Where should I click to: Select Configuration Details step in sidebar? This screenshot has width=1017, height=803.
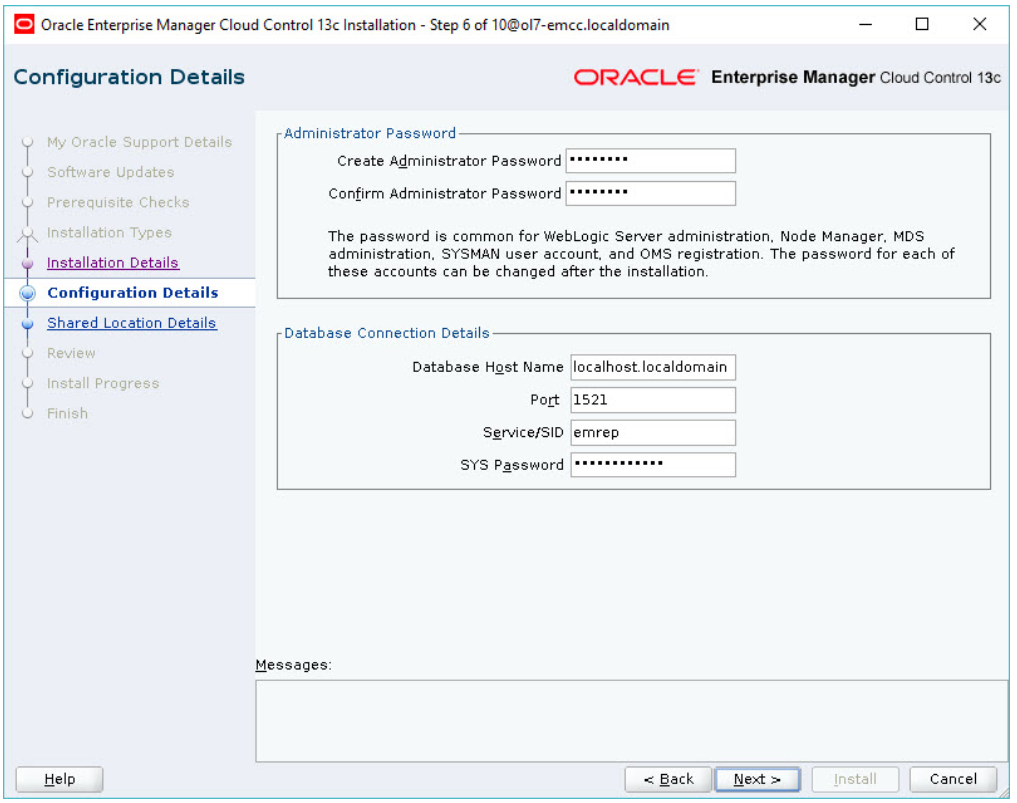[x=132, y=293]
